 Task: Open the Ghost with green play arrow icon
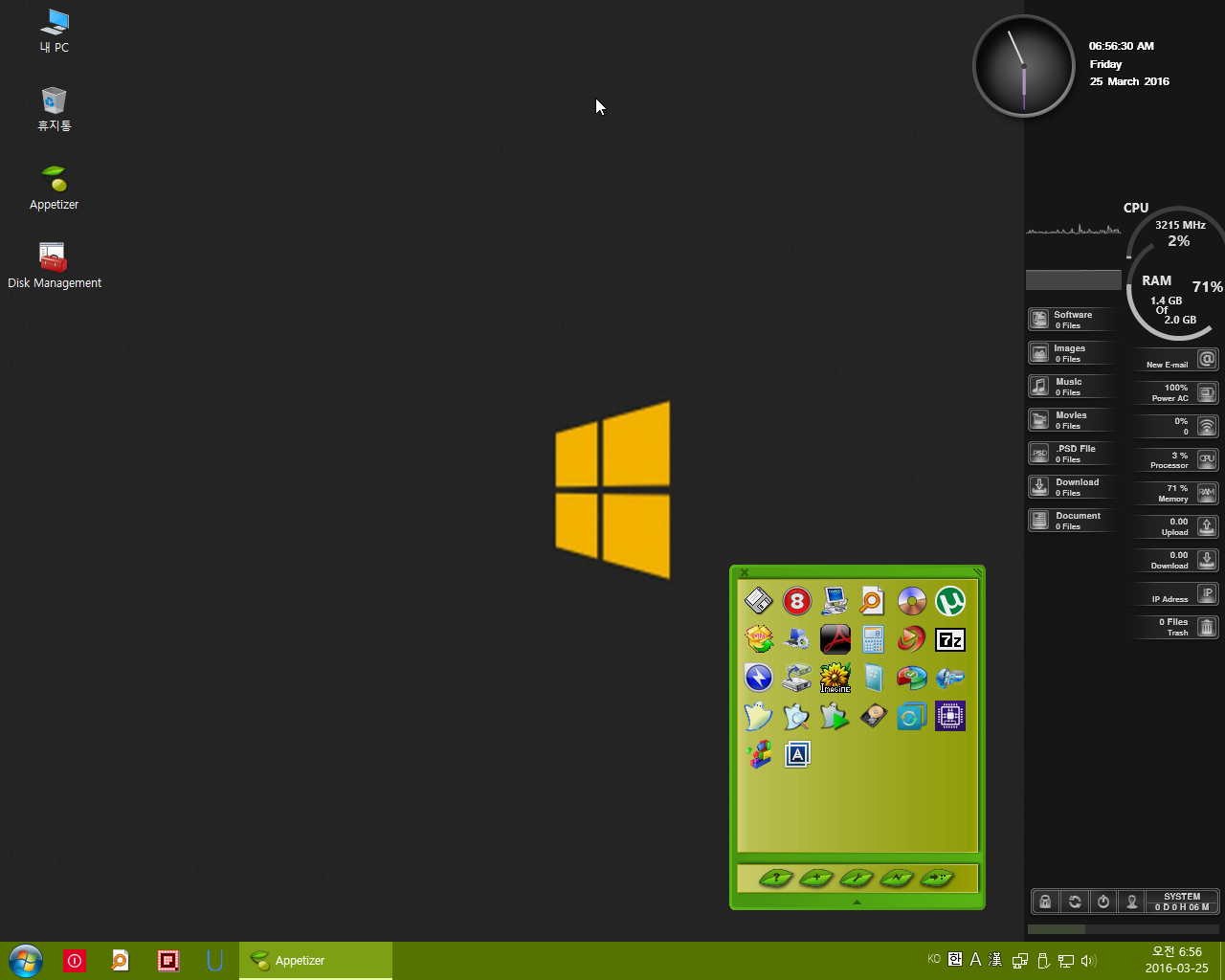[x=835, y=716]
